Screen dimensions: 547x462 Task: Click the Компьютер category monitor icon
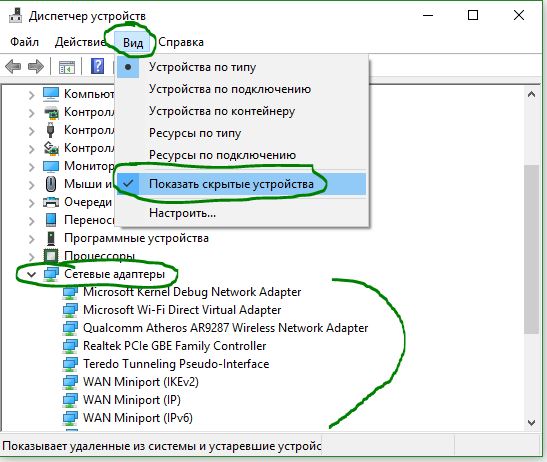pos(51,94)
